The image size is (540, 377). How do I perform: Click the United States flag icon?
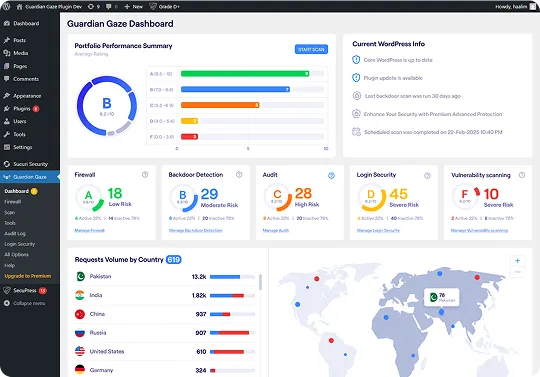tap(80, 352)
